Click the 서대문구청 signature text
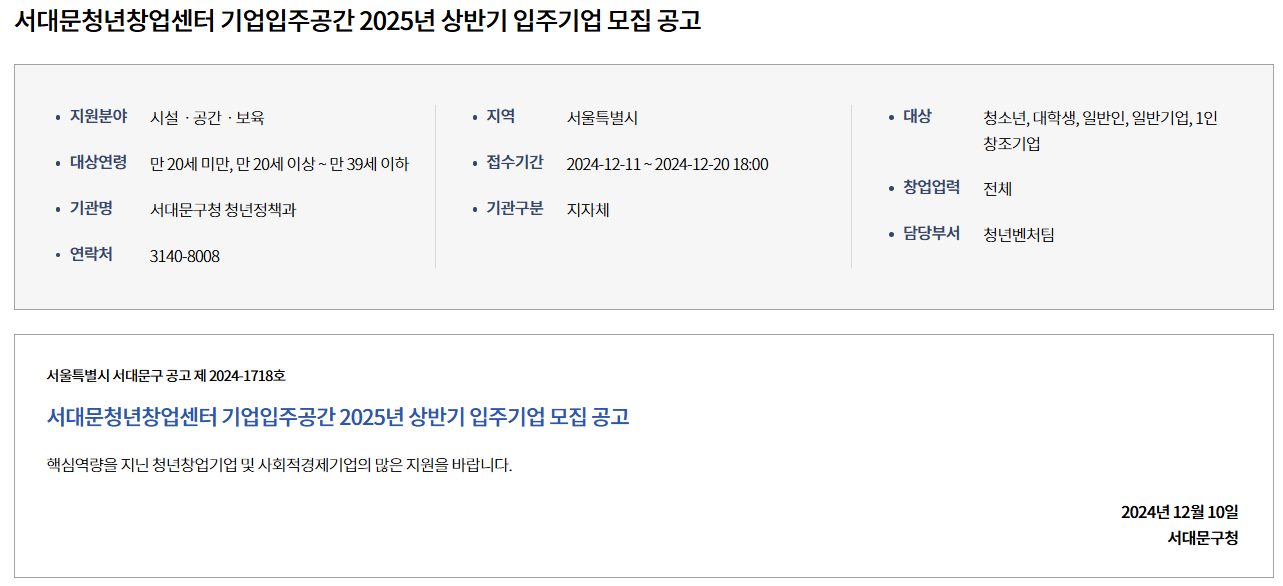The height and width of the screenshot is (586, 1283). pos(1203,538)
